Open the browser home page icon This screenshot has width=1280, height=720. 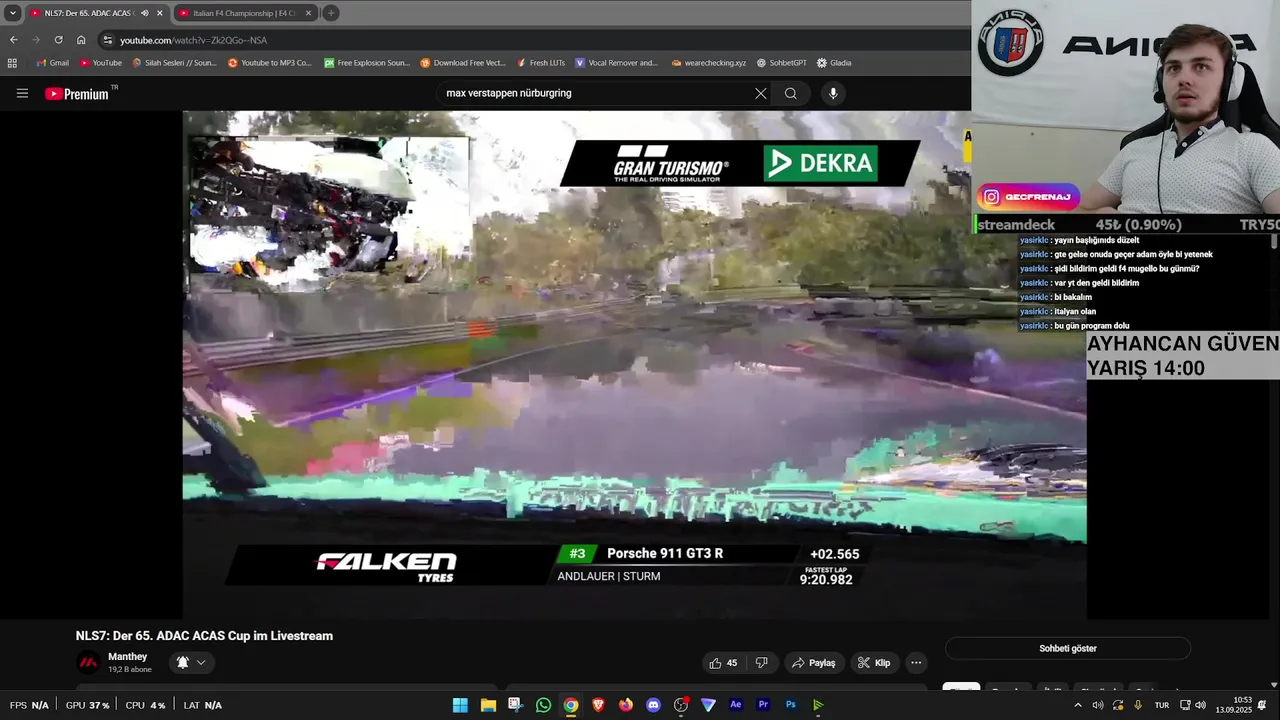[x=81, y=40]
